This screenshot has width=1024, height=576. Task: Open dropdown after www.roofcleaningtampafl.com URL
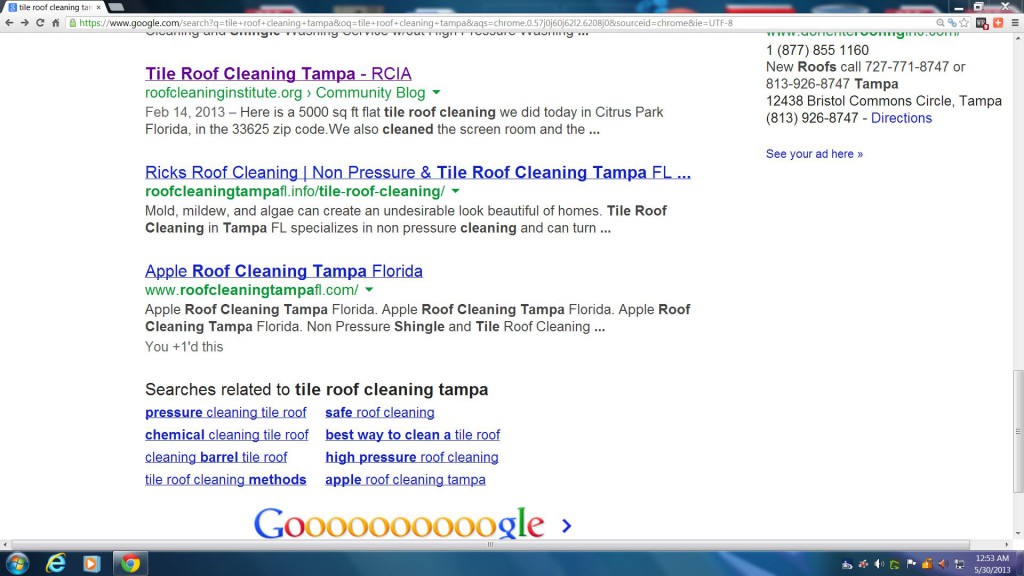370,290
